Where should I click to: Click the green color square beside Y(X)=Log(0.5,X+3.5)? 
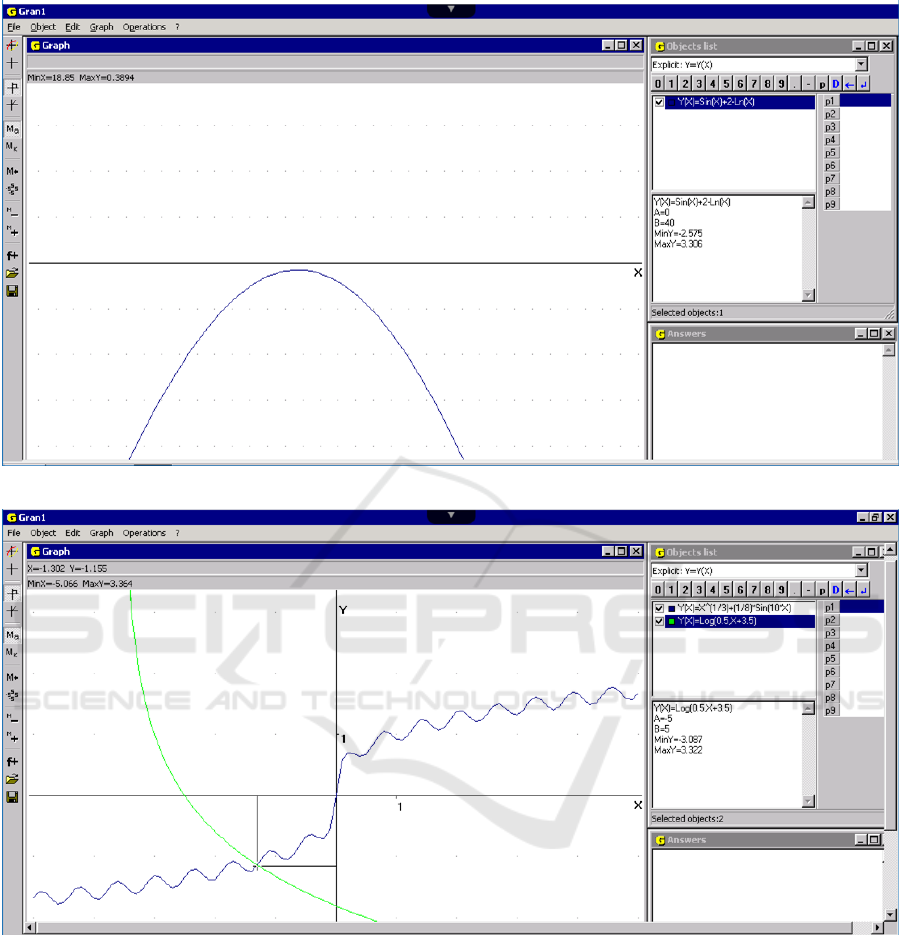click(671, 621)
